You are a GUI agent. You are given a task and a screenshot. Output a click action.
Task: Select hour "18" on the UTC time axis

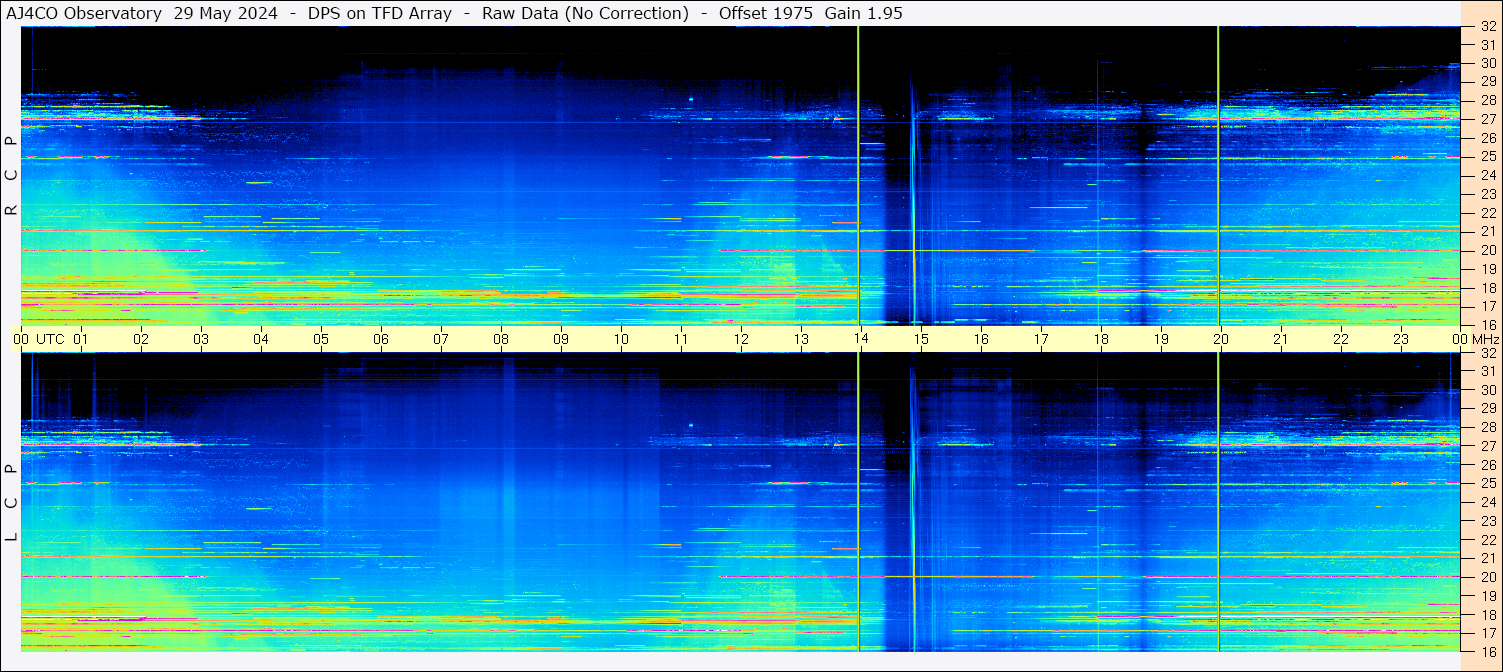point(1101,339)
